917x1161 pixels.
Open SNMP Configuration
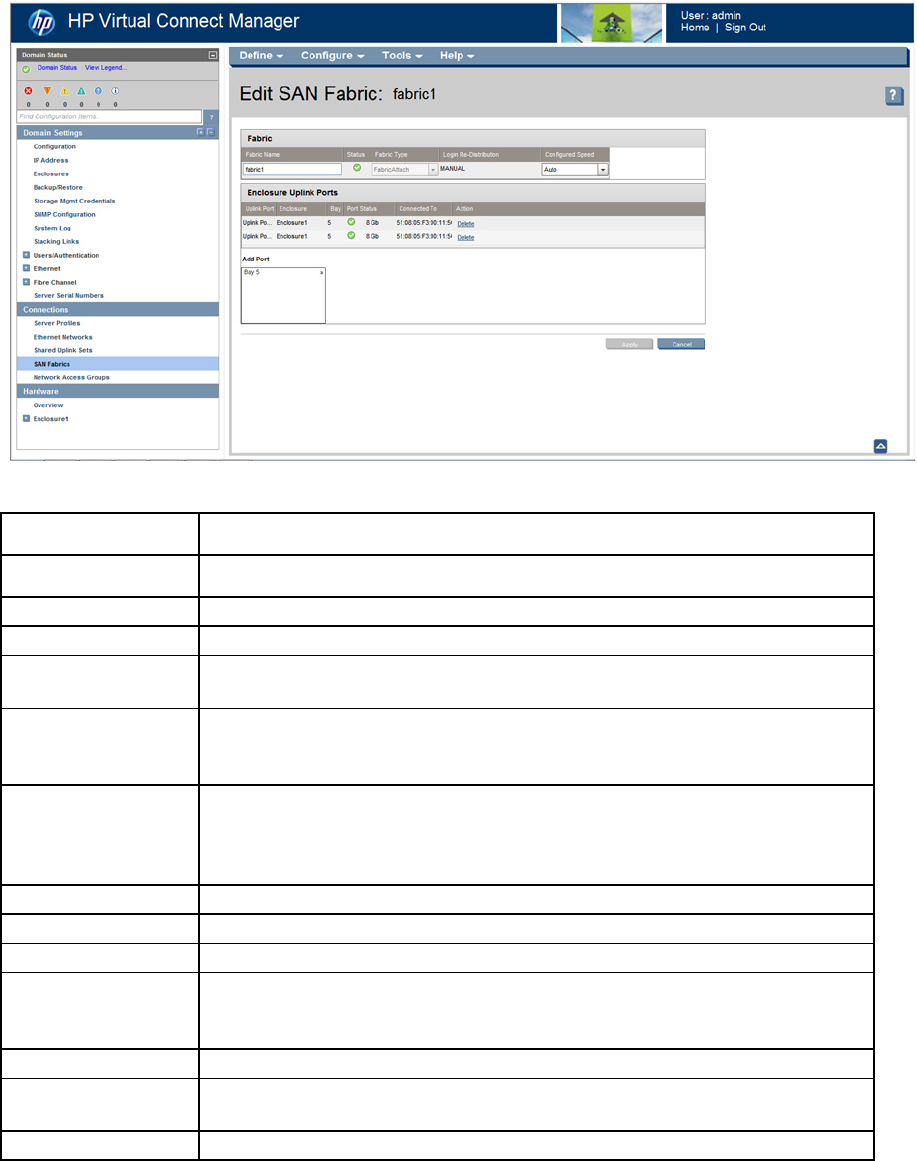pyautogui.click(x=65, y=214)
